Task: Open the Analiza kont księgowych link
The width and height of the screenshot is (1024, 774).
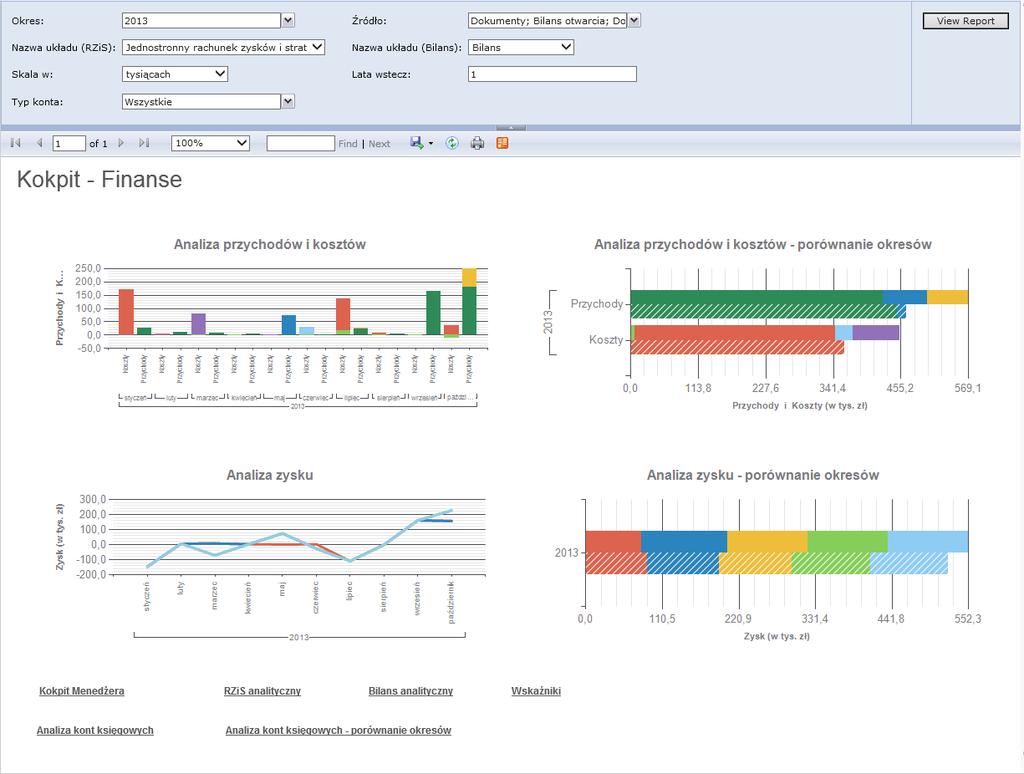Action: pyautogui.click(x=95, y=730)
